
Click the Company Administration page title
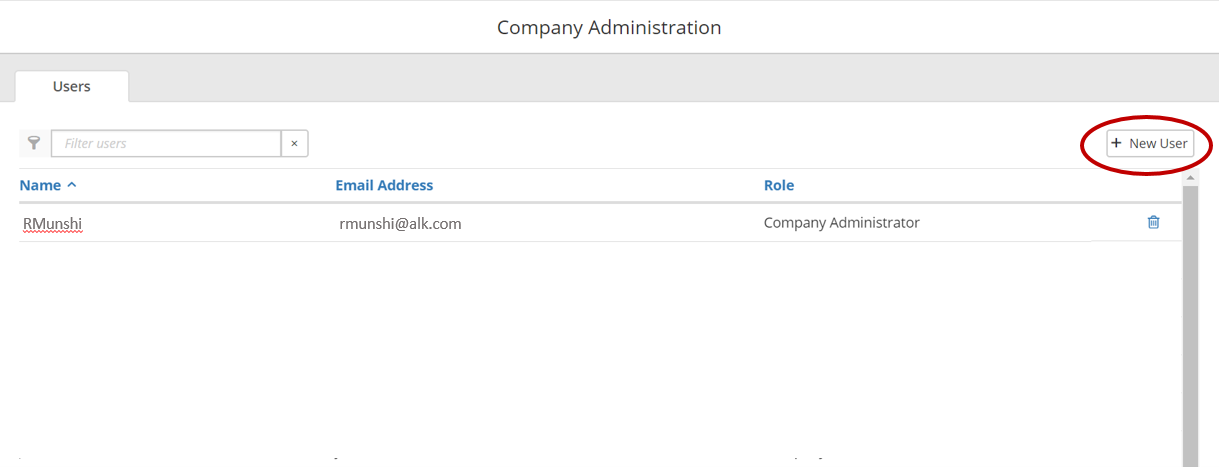[609, 27]
